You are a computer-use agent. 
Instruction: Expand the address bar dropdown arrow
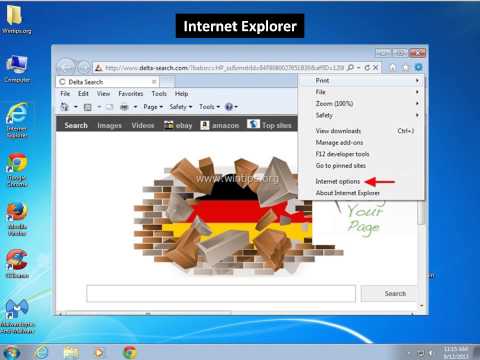pos(359,68)
